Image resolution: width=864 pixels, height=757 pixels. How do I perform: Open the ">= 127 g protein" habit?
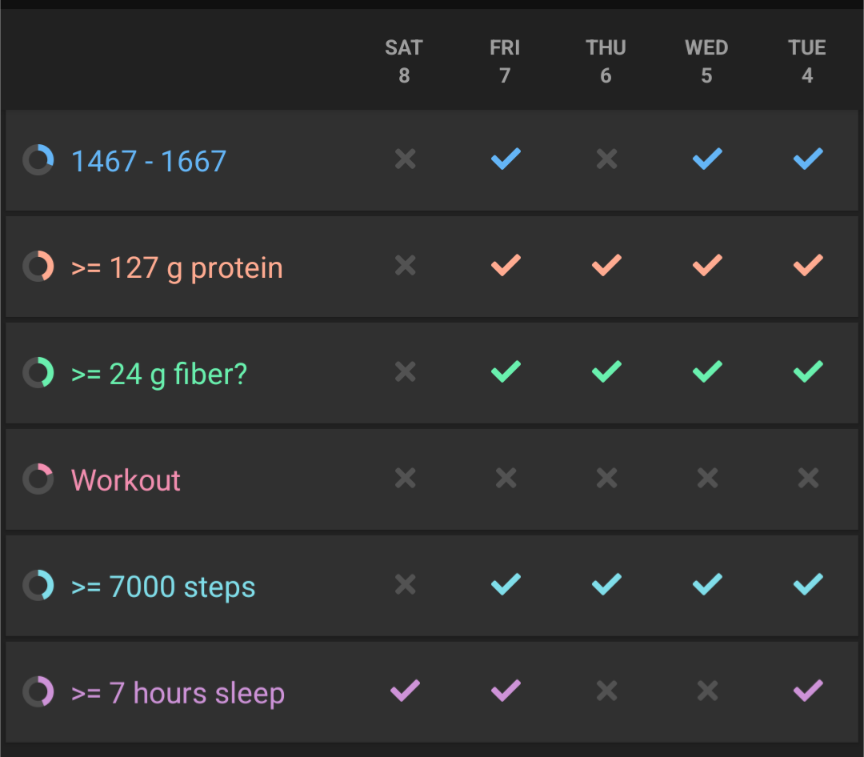pyautogui.click(x=177, y=268)
